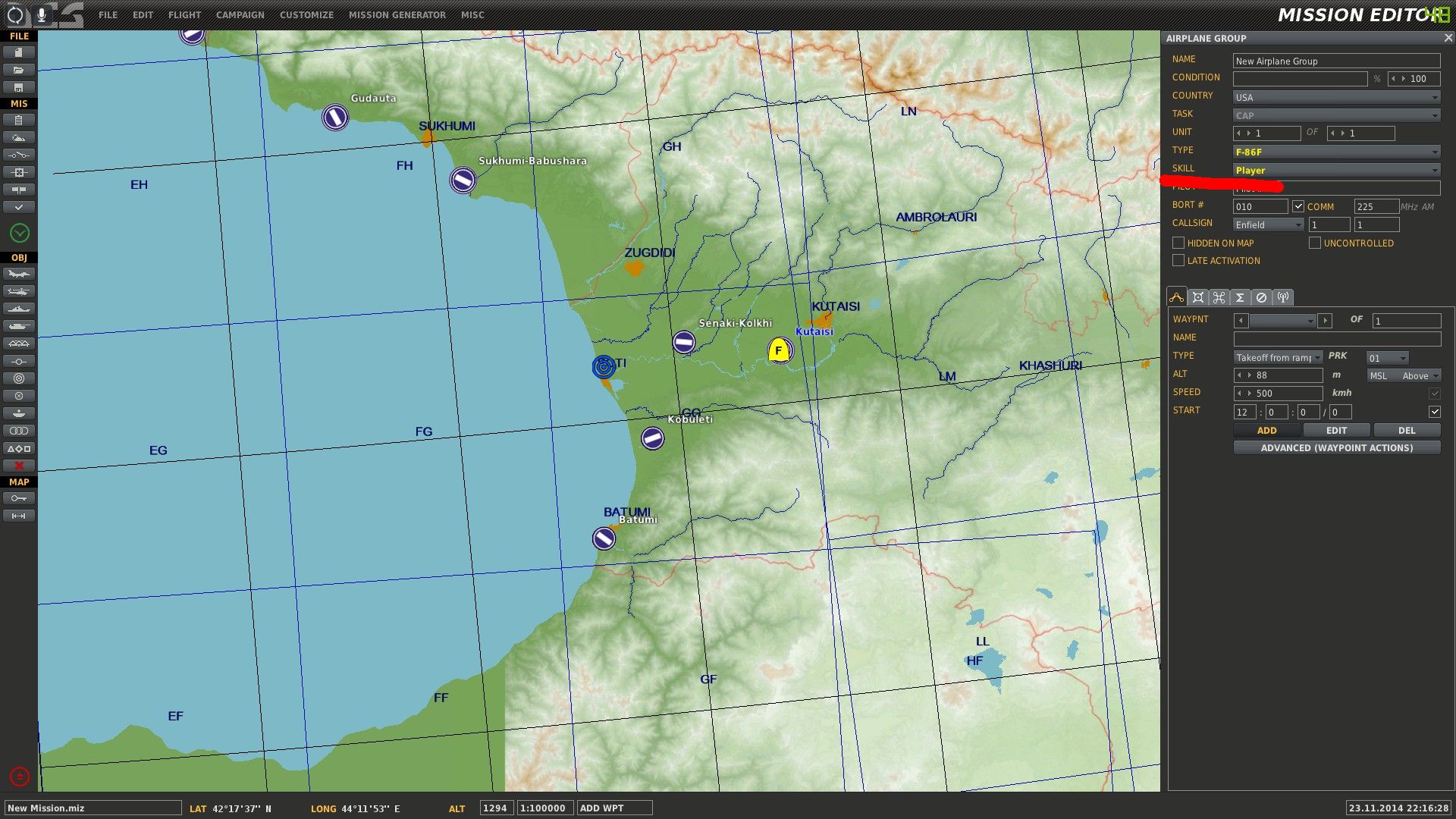Viewport: 1456px width, 819px height.
Task: Select the bullseye trigger zone tool
Action: pyautogui.click(x=19, y=378)
